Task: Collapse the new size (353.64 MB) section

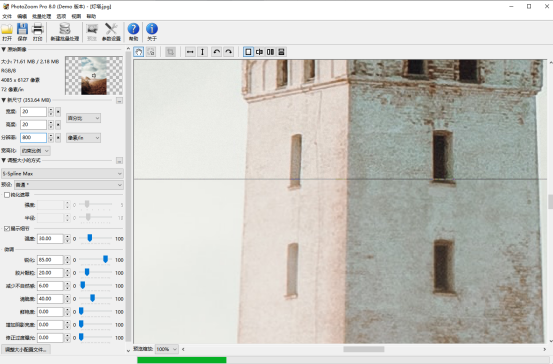Action: 4,100
